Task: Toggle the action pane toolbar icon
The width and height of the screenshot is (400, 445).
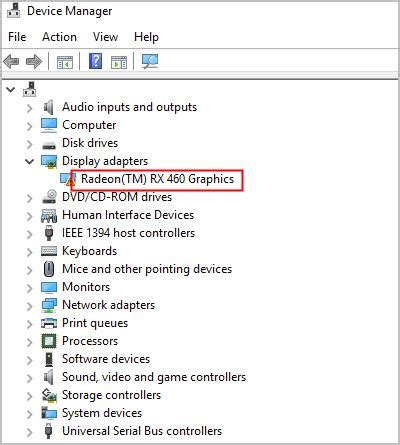Action: tap(119, 62)
